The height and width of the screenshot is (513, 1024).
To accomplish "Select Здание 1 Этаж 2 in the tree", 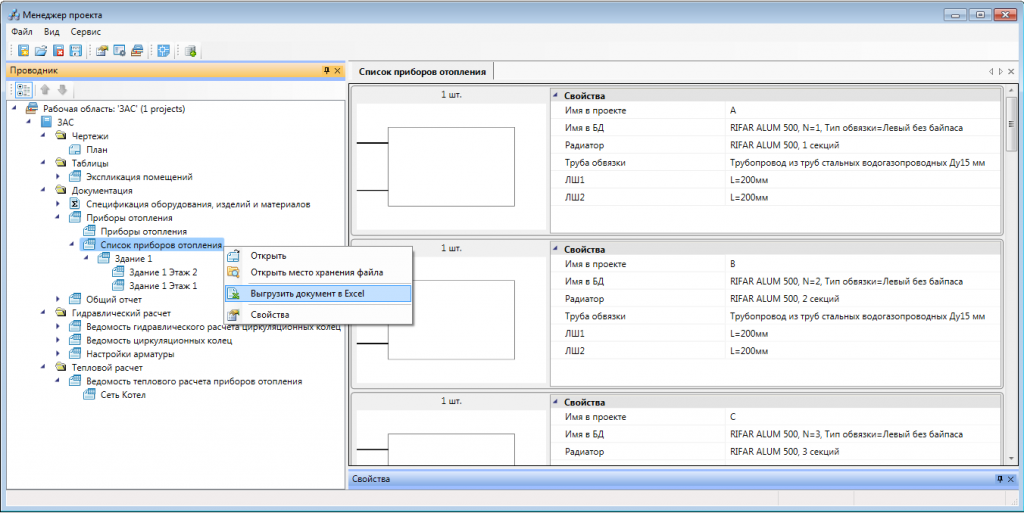I will click(163, 272).
